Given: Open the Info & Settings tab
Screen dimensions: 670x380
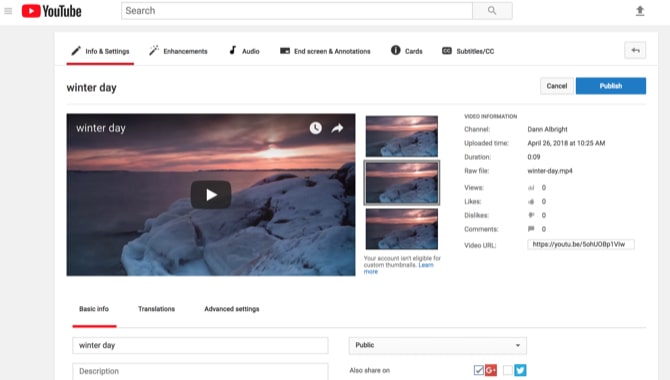Looking at the screenshot, I should 100,51.
